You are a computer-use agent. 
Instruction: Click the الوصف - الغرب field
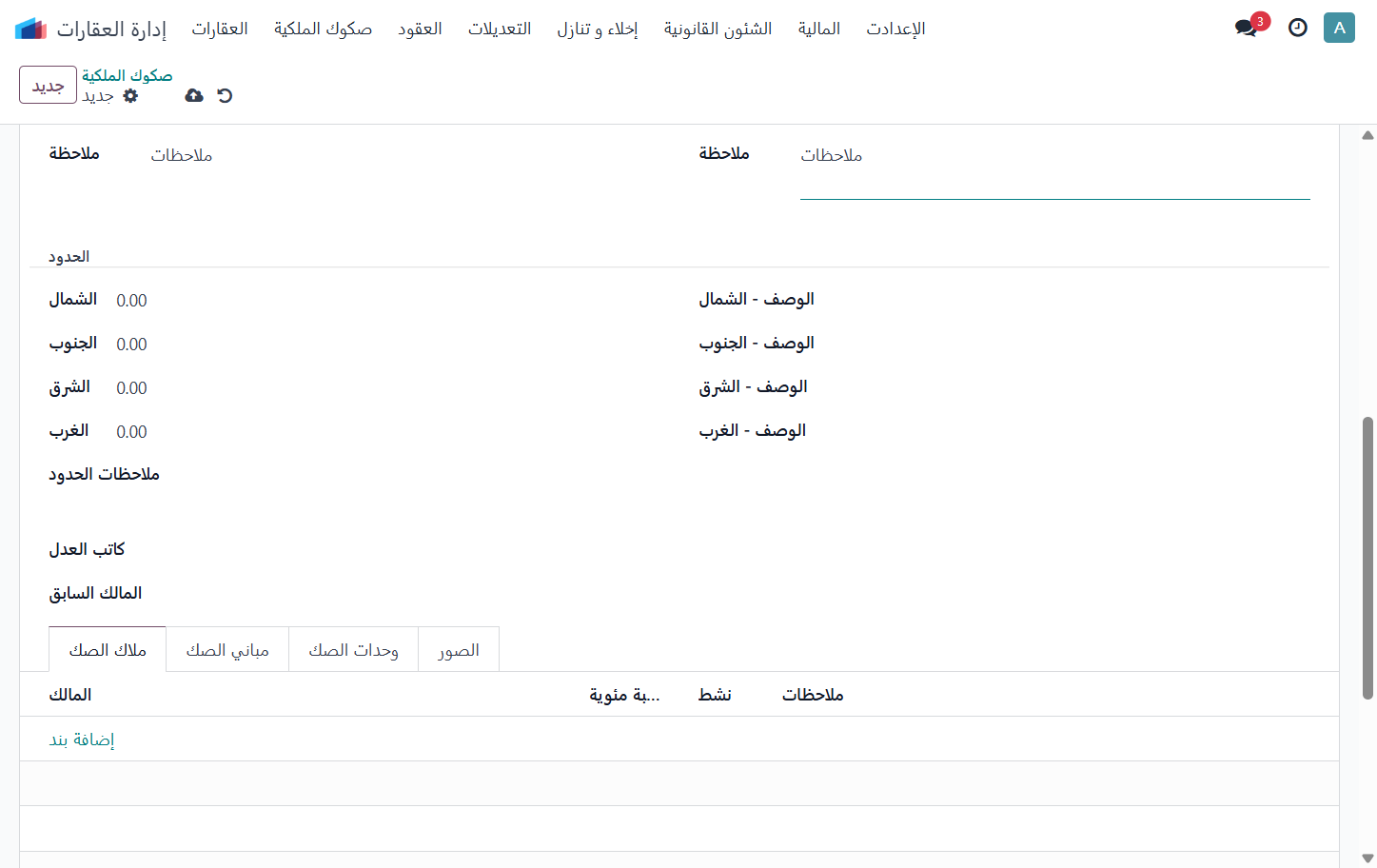[x=1072, y=431]
